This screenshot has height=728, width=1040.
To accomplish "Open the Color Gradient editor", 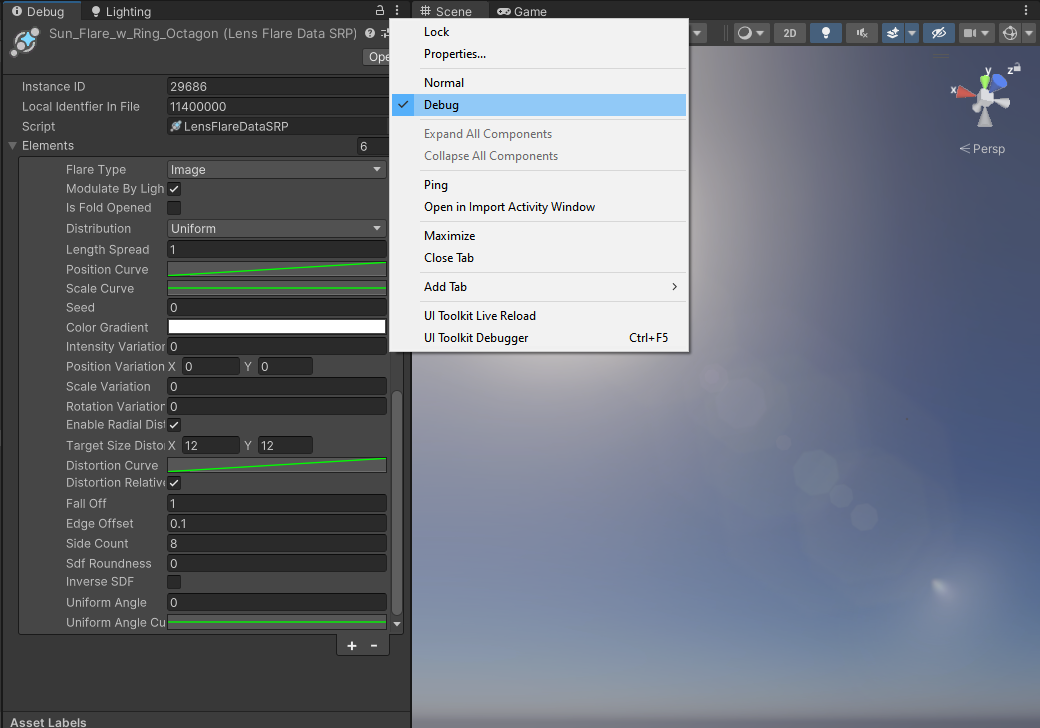I will (276, 327).
